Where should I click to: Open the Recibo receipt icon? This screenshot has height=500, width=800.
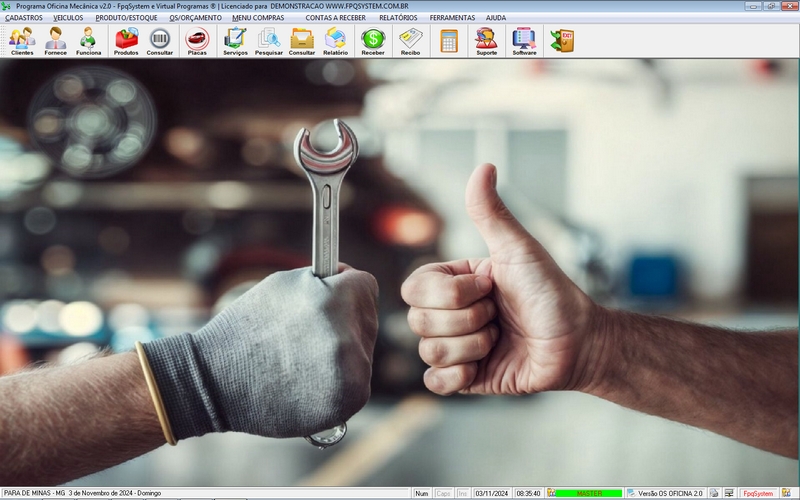[410, 41]
